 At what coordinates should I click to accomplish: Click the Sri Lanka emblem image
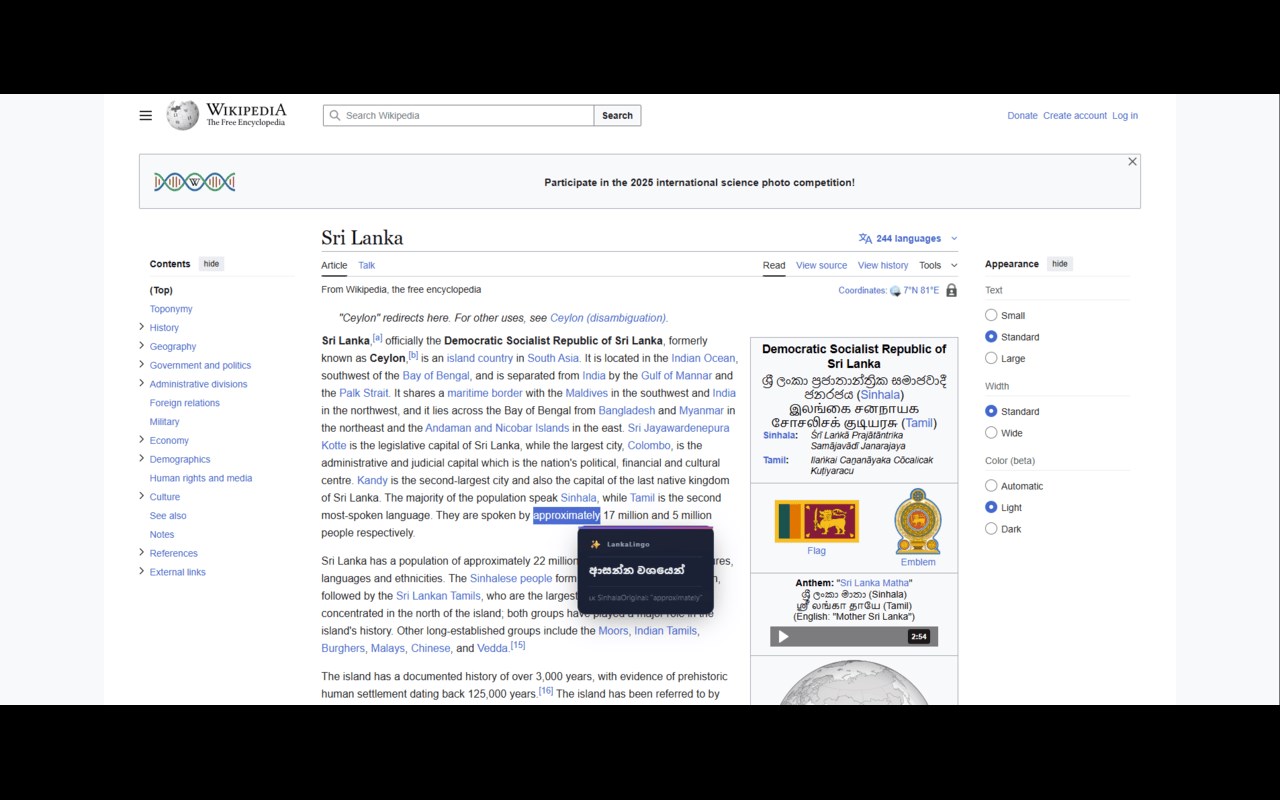tap(918, 521)
